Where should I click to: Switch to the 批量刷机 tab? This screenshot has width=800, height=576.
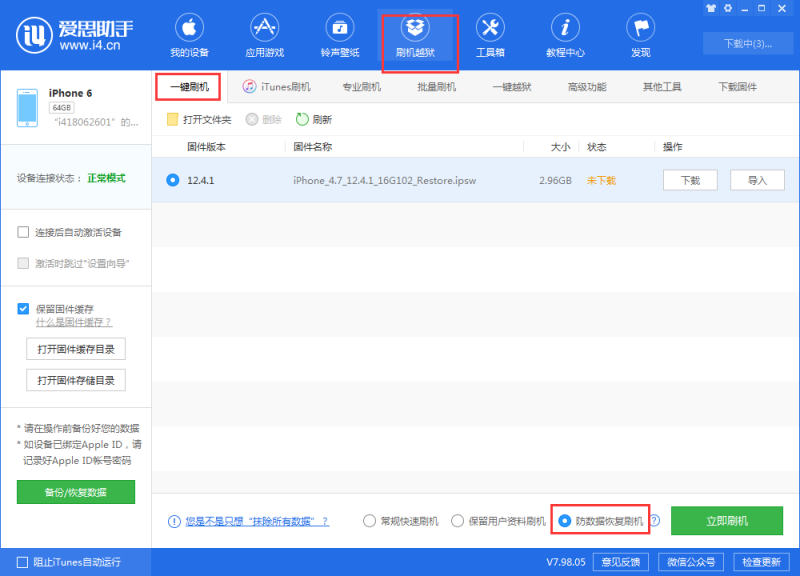437,87
